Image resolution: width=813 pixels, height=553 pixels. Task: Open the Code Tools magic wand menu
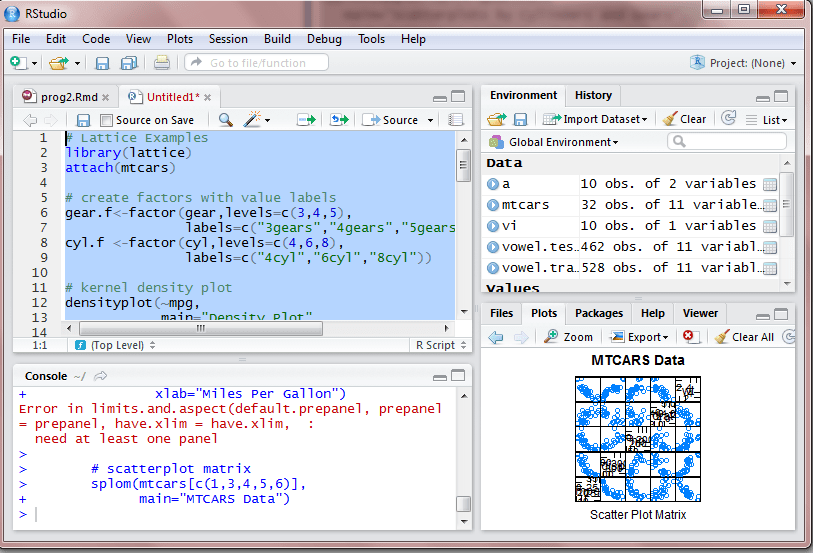pos(257,120)
